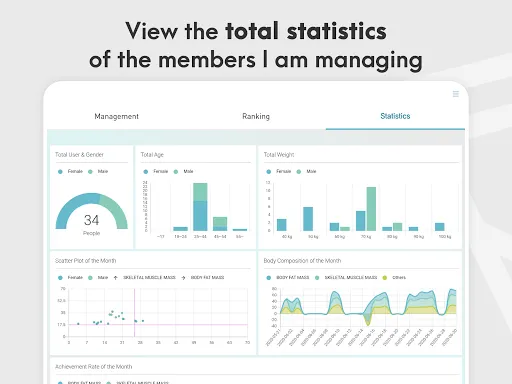Toggle Male legend dot in Scatter Plot
The width and height of the screenshot is (512, 384).
(x=90, y=278)
